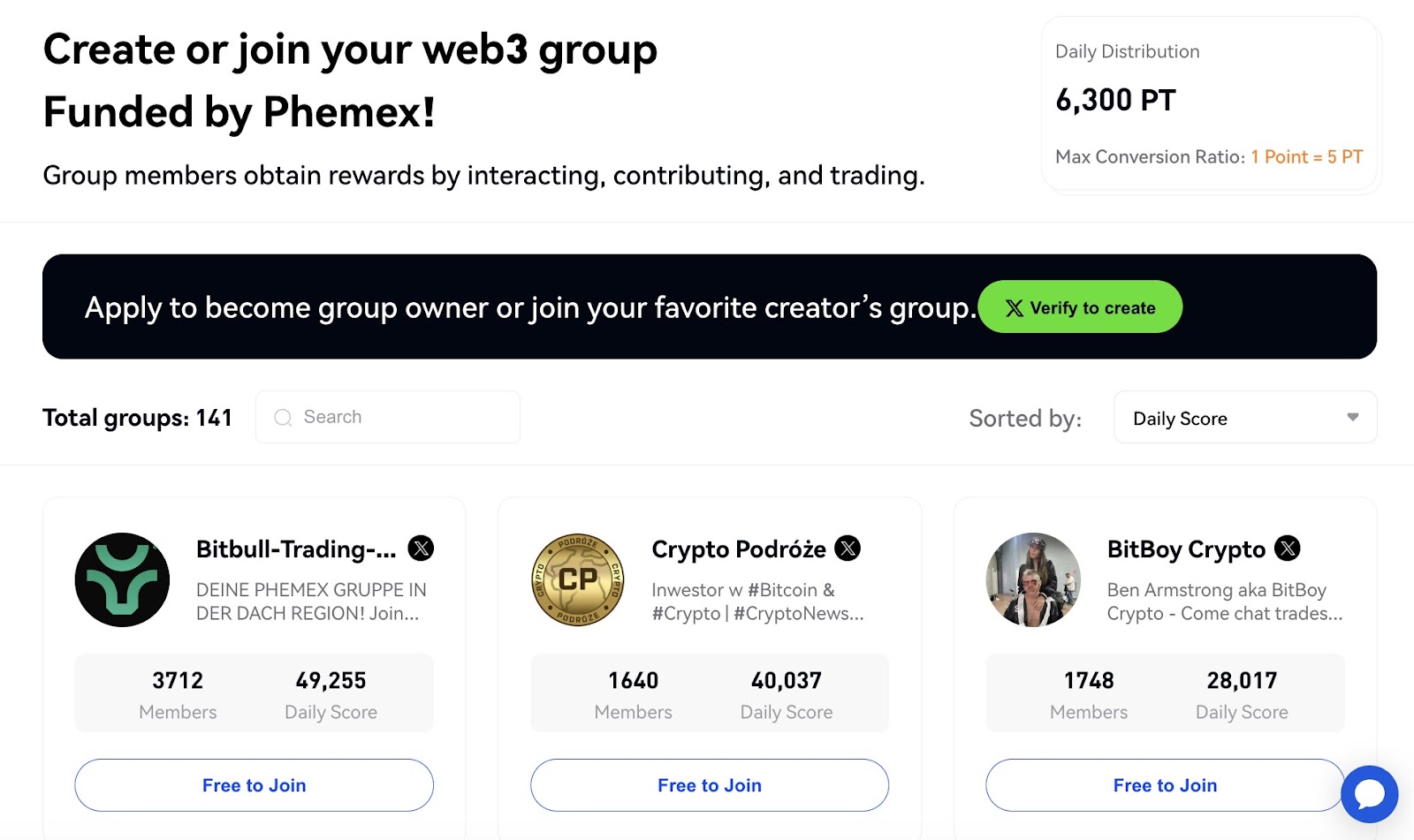Click the Crypto Podróże CP coin logo
Screen dimensions: 1414x840
point(578,579)
